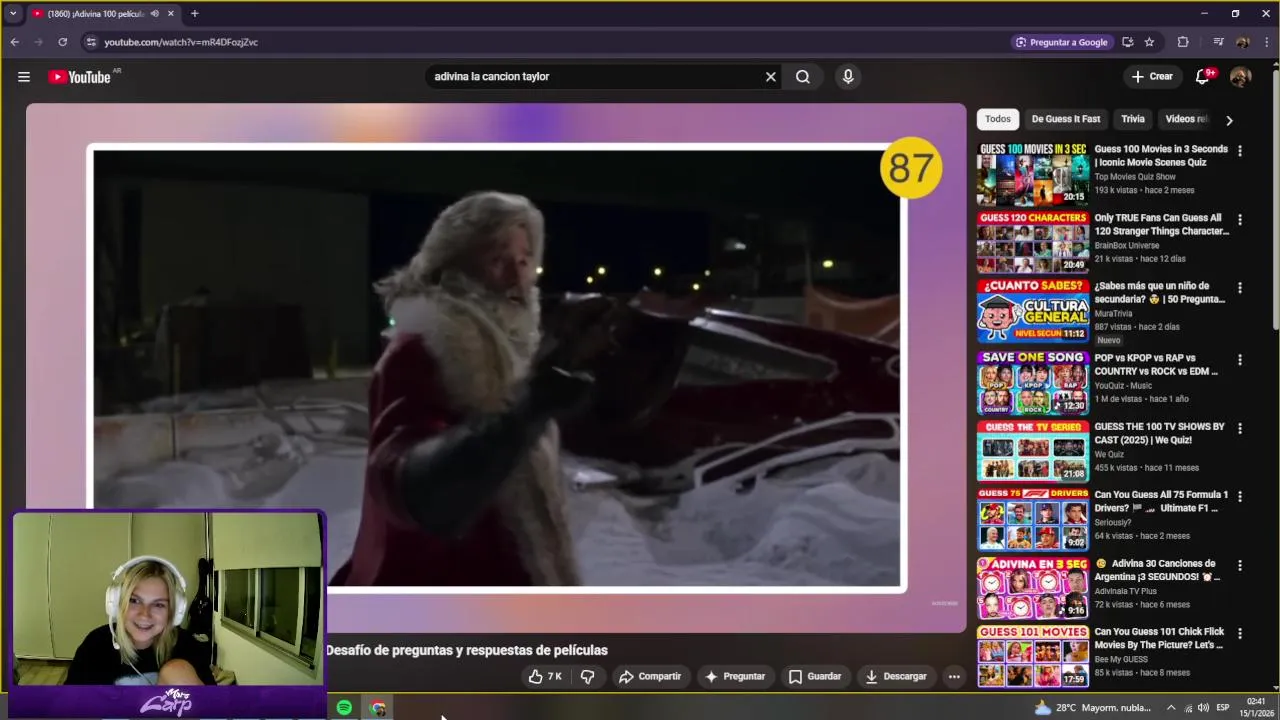Like the video with thumbs up
This screenshot has width=1280, height=720.
[545, 676]
